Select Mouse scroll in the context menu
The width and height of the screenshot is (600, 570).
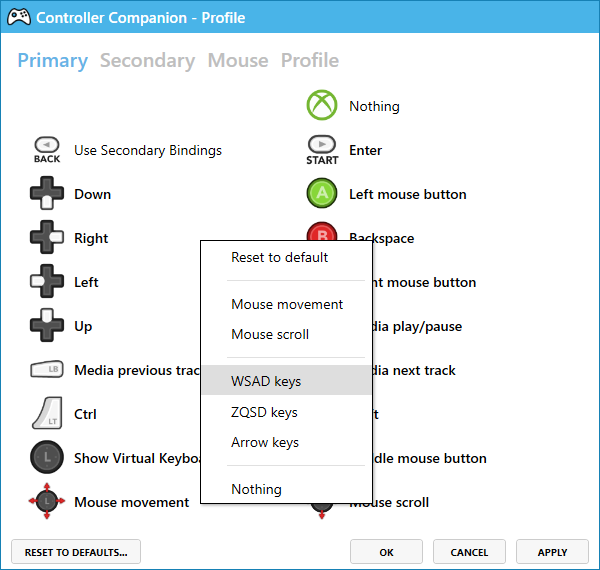pos(286,334)
